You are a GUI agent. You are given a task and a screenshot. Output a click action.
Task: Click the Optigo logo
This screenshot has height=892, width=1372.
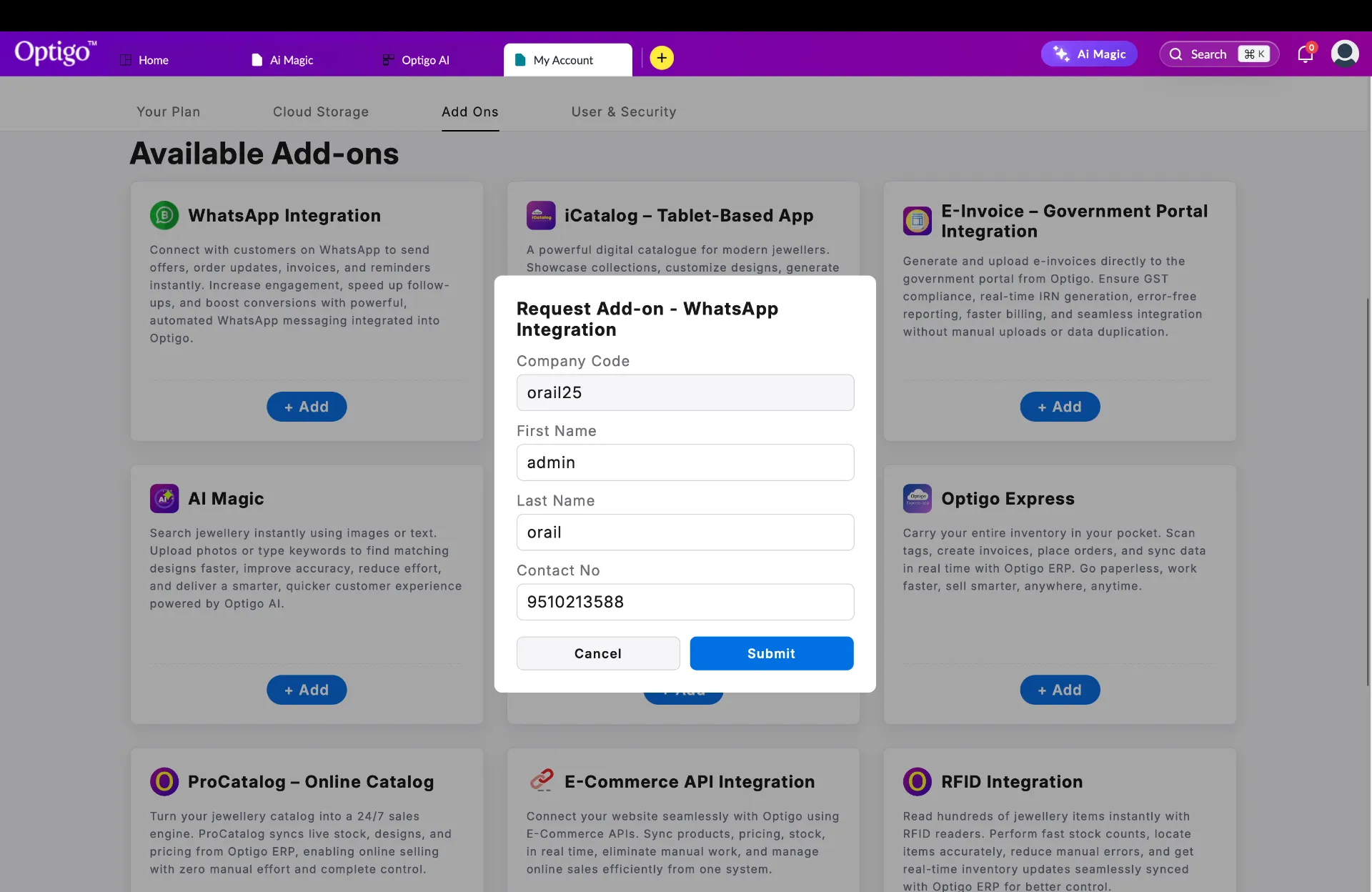click(x=55, y=53)
